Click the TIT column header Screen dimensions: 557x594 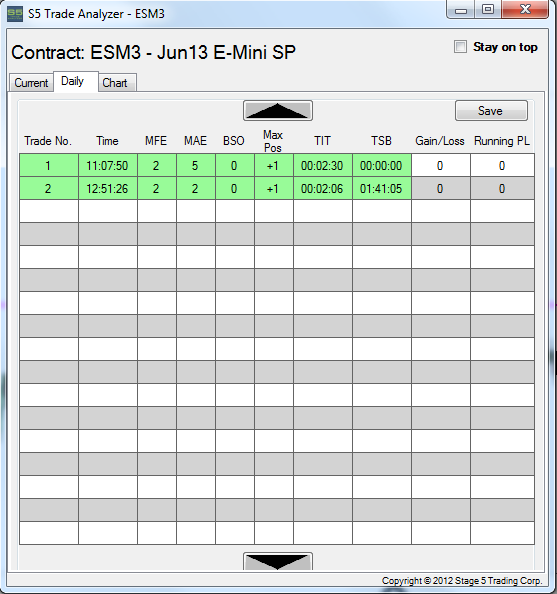(322, 141)
